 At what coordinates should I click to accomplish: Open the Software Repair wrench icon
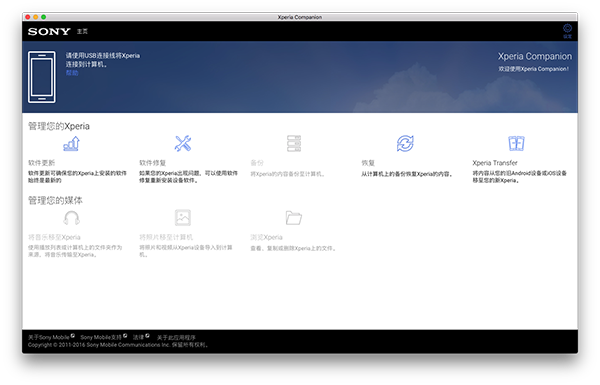tap(183, 144)
